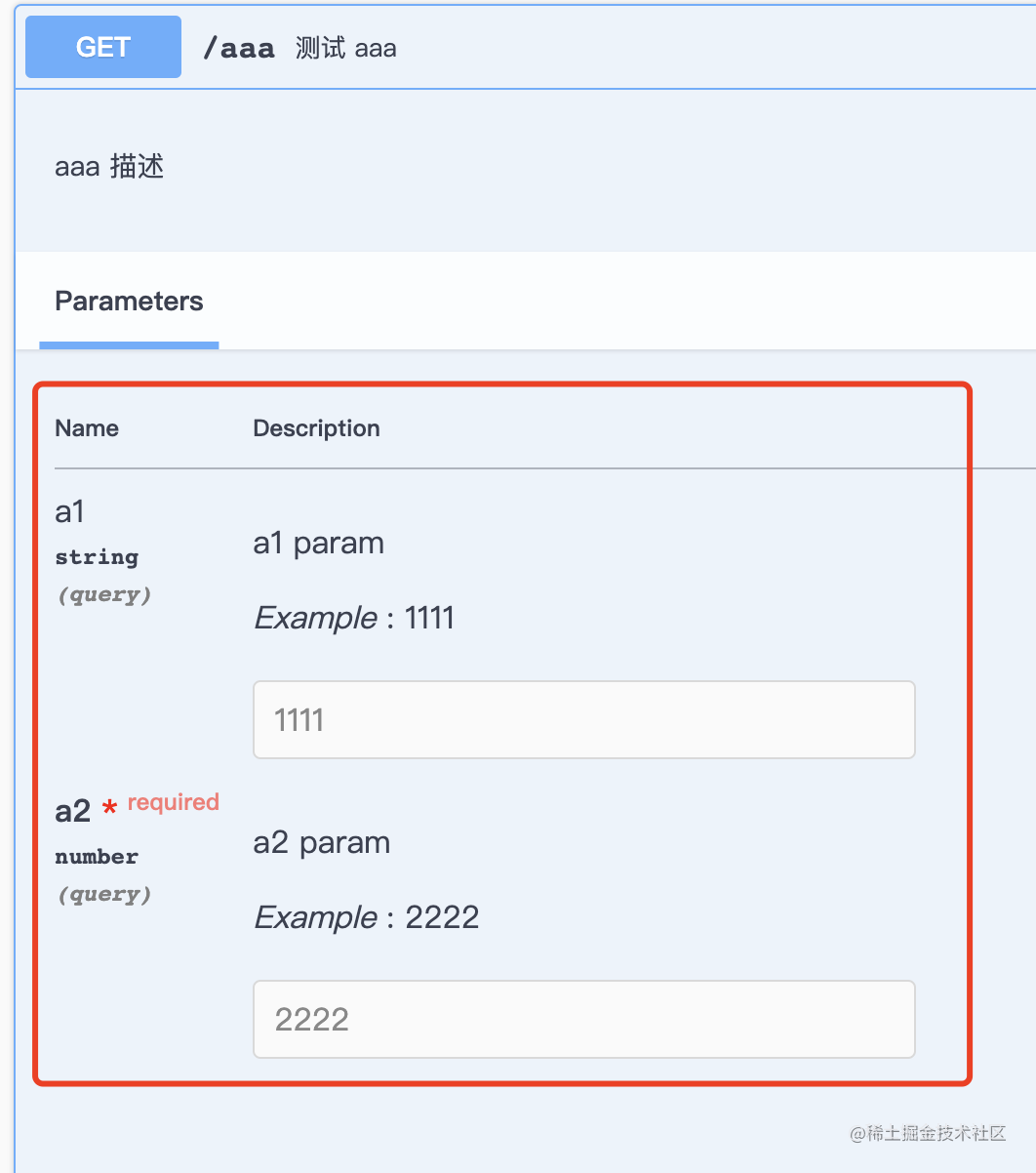
Task: Focus the a1 input field showing 1111
Action: coord(583,720)
